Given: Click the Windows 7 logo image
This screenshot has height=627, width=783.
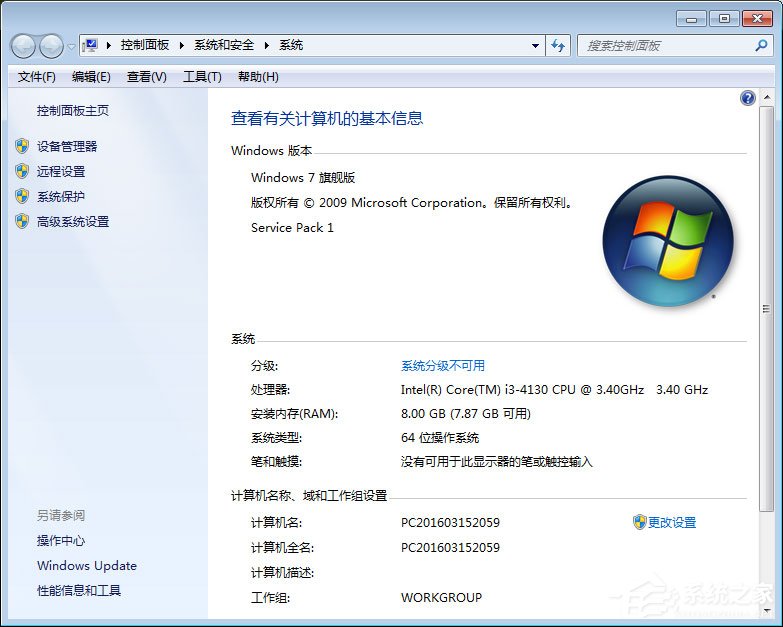Looking at the screenshot, I should tap(668, 240).
